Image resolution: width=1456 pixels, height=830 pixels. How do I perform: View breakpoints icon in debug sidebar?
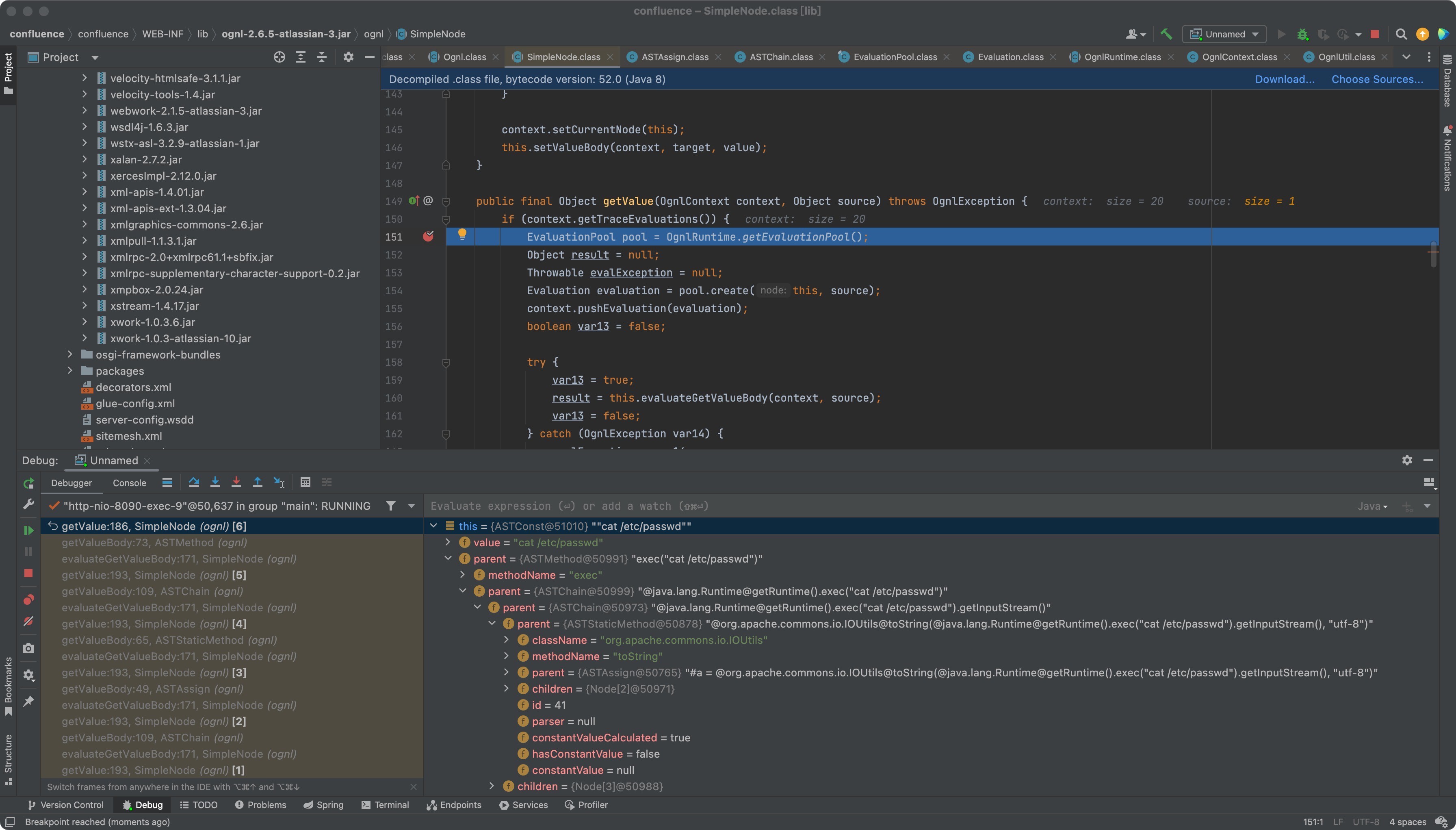click(x=28, y=600)
